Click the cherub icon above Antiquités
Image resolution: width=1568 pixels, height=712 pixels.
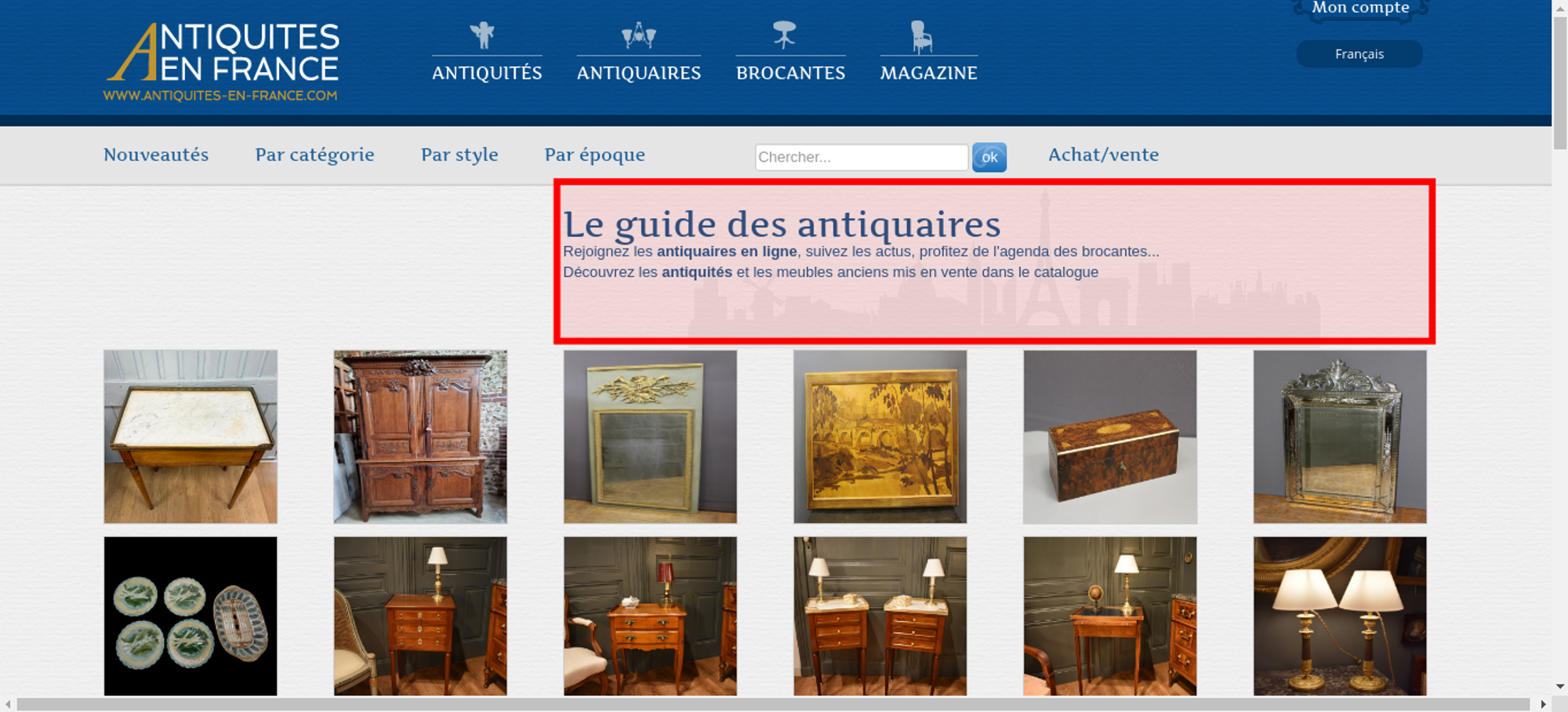coord(482,35)
